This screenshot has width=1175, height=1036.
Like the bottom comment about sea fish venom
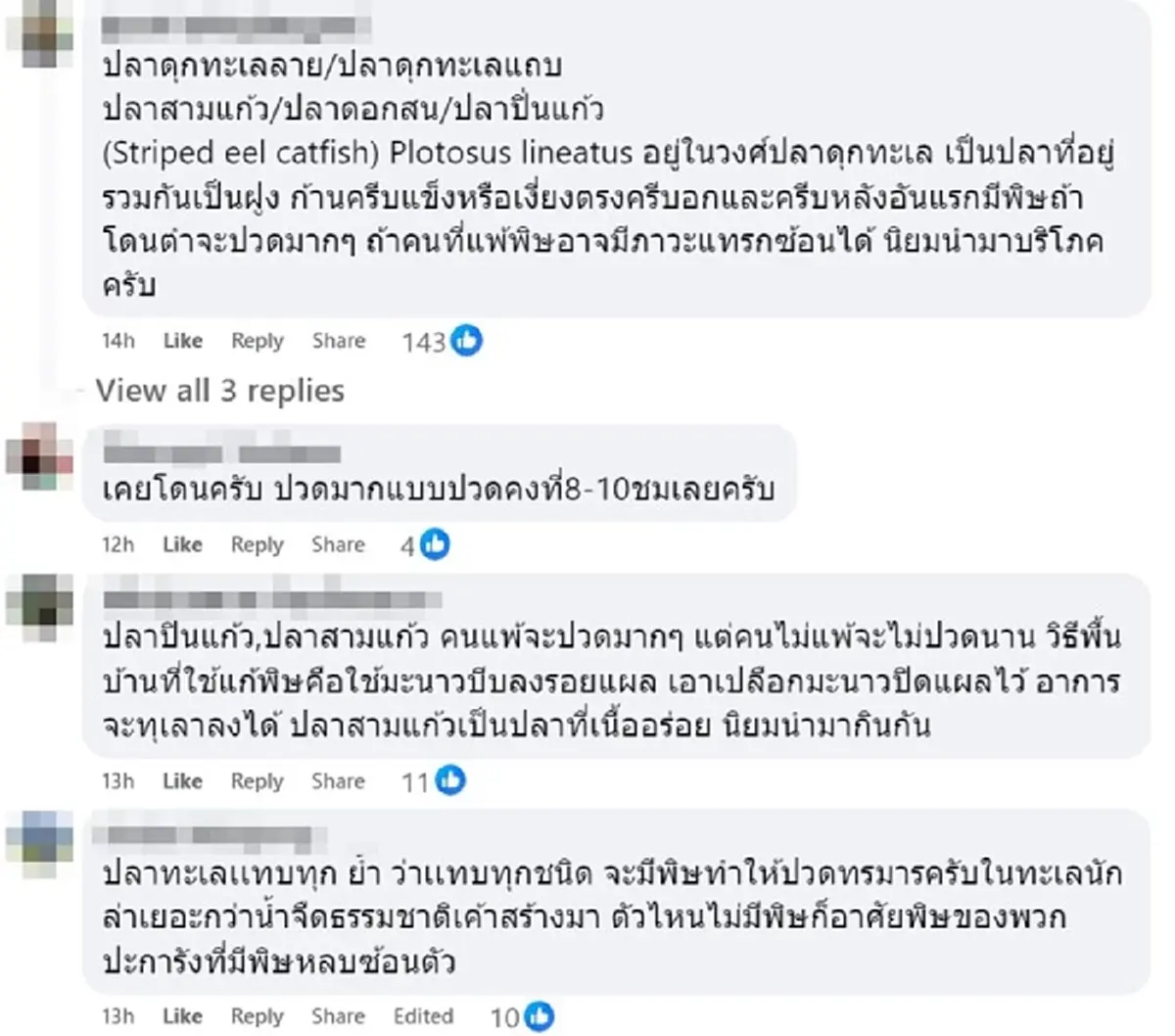(182, 1016)
